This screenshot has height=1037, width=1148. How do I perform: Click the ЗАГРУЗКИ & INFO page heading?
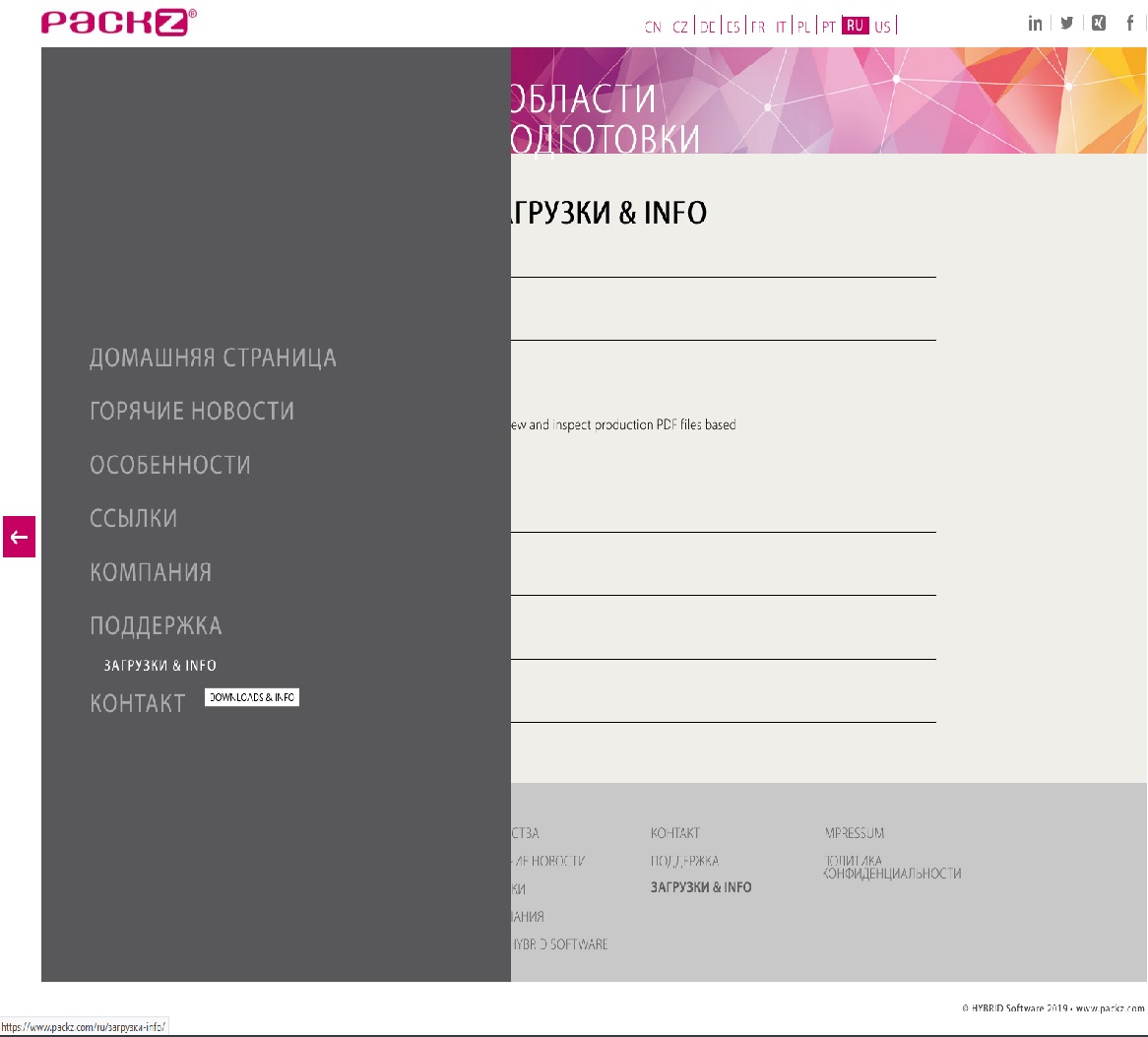pos(609,213)
